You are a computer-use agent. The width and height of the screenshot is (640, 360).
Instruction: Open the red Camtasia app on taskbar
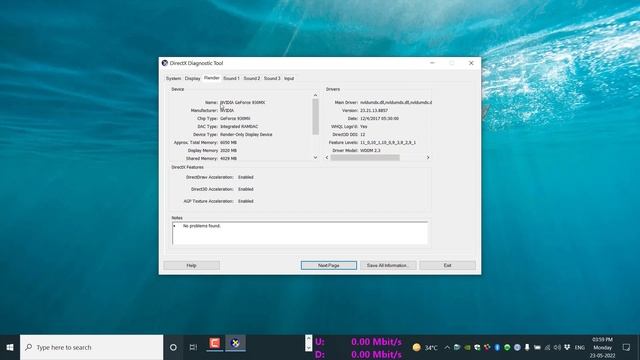click(x=215, y=343)
